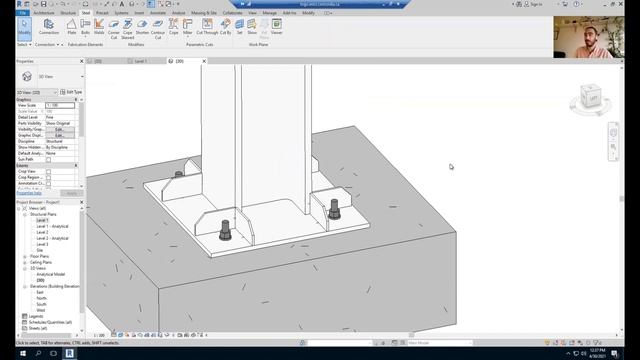
Task: Open the Properties help link
Action: coord(29,193)
